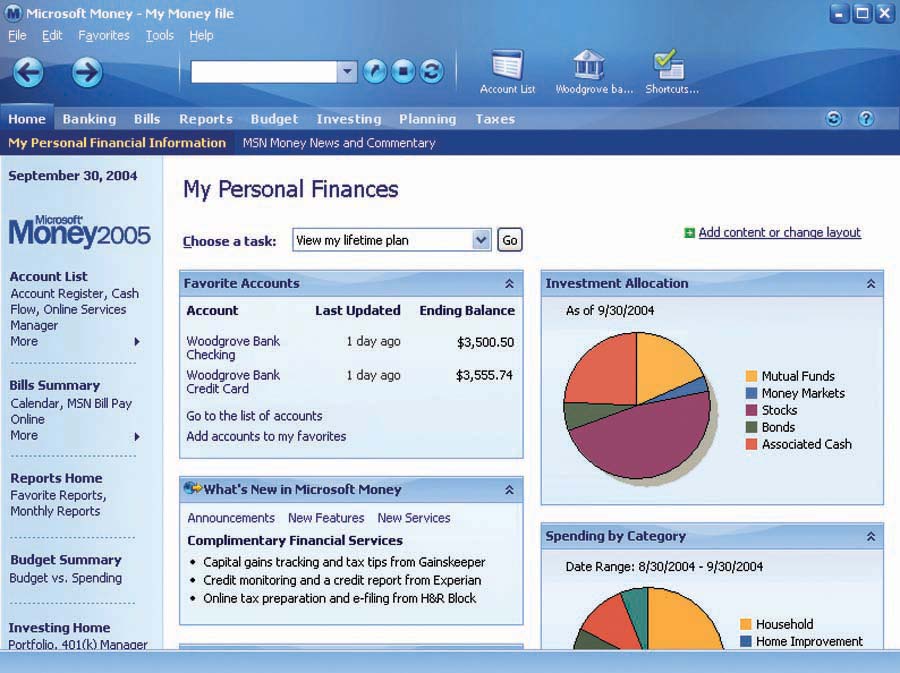
Task: Click the Back arrow navigation button
Action: click(x=28, y=72)
